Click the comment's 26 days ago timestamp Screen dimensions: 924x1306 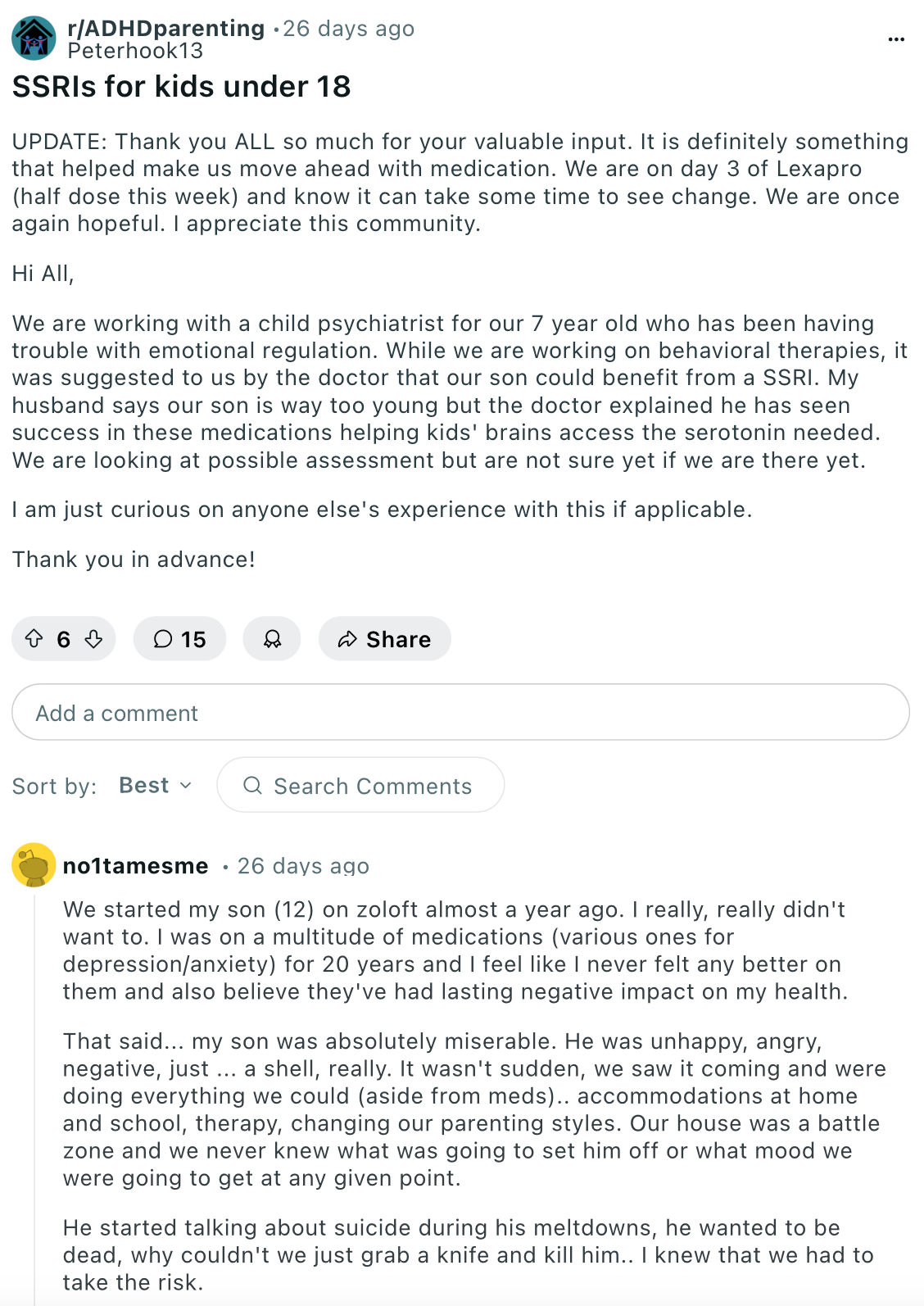click(x=303, y=866)
